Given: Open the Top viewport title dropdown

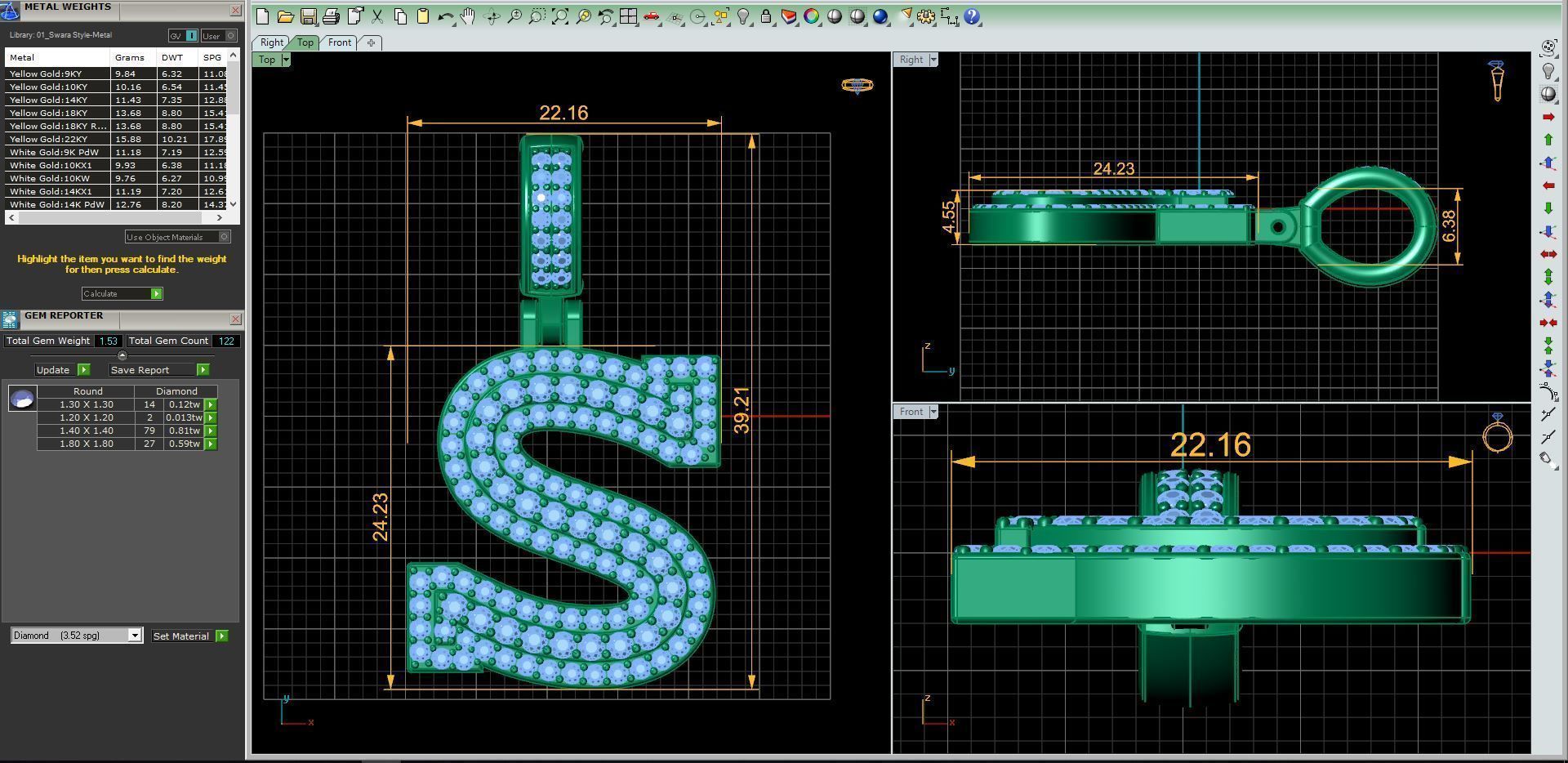Looking at the screenshot, I should 286,60.
